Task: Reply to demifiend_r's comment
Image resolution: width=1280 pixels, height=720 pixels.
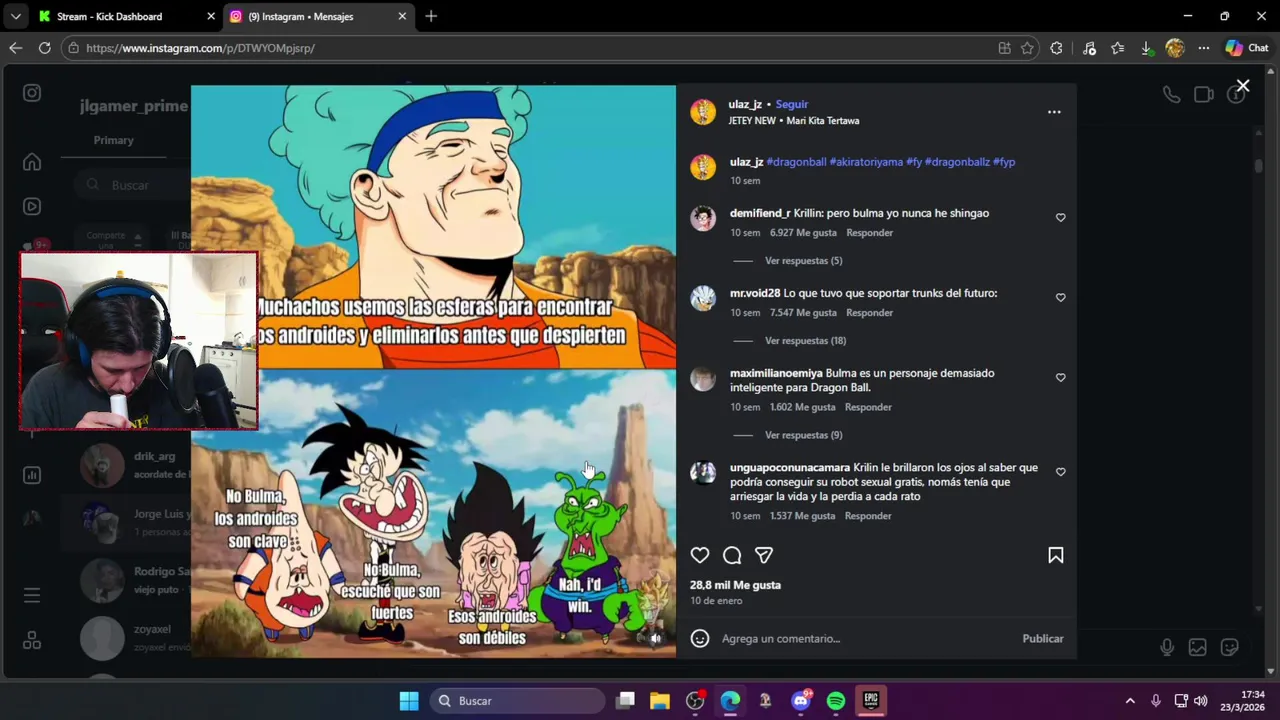Action: 869,233
